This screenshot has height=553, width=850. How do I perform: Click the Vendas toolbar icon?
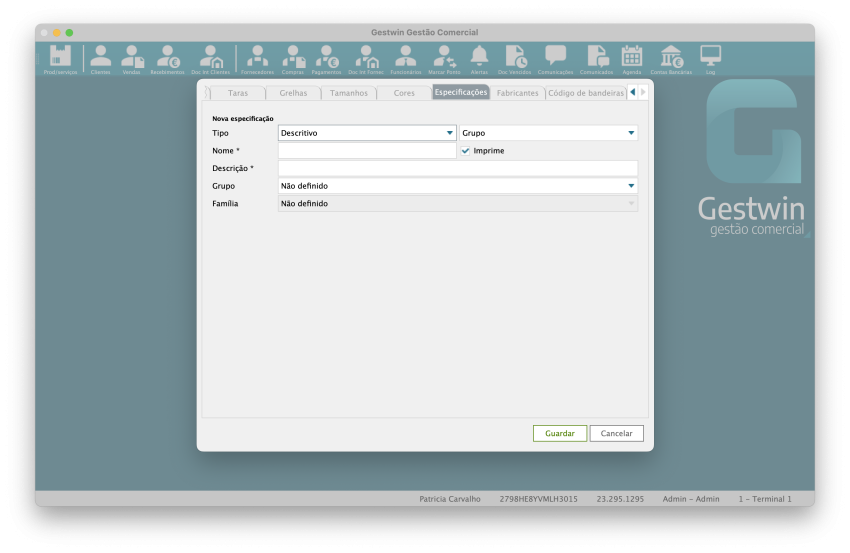[132, 58]
